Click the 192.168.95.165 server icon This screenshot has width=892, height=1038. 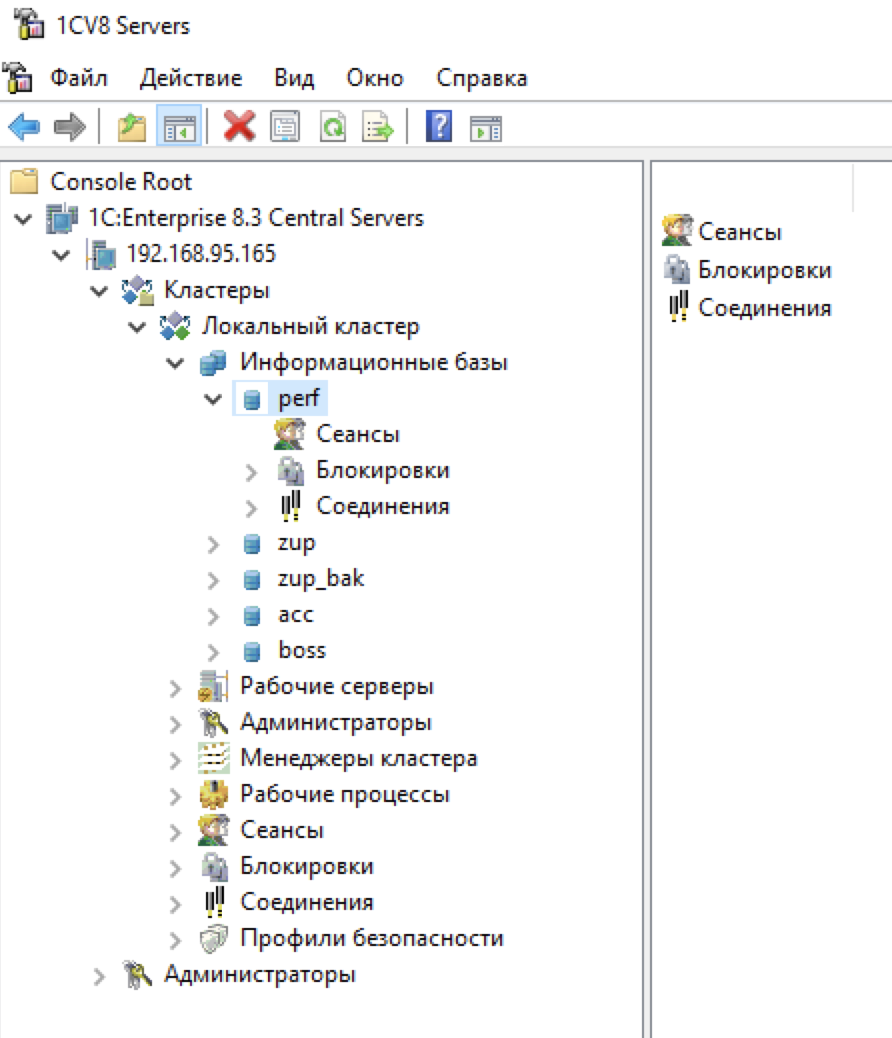coord(101,254)
